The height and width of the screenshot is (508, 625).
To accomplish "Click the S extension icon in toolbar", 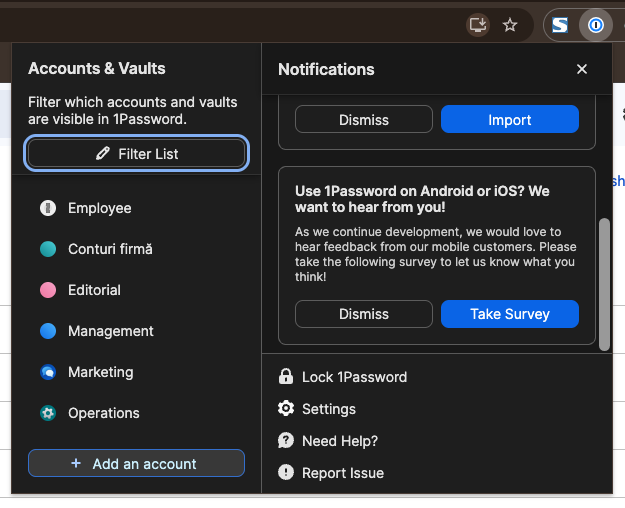I will tap(560, 25).
